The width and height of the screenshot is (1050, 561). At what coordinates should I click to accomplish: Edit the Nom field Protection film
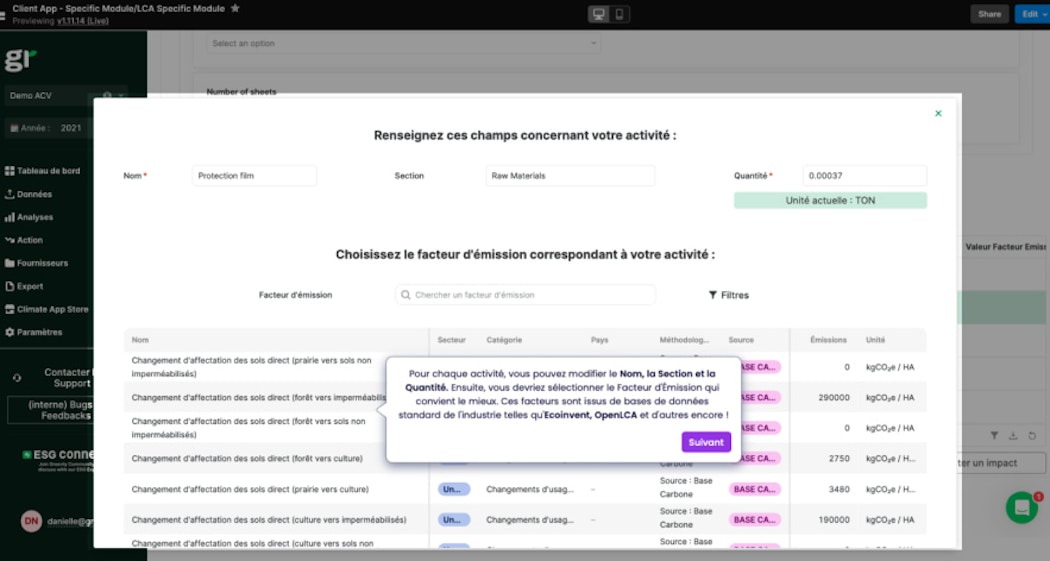click(254, 175)
